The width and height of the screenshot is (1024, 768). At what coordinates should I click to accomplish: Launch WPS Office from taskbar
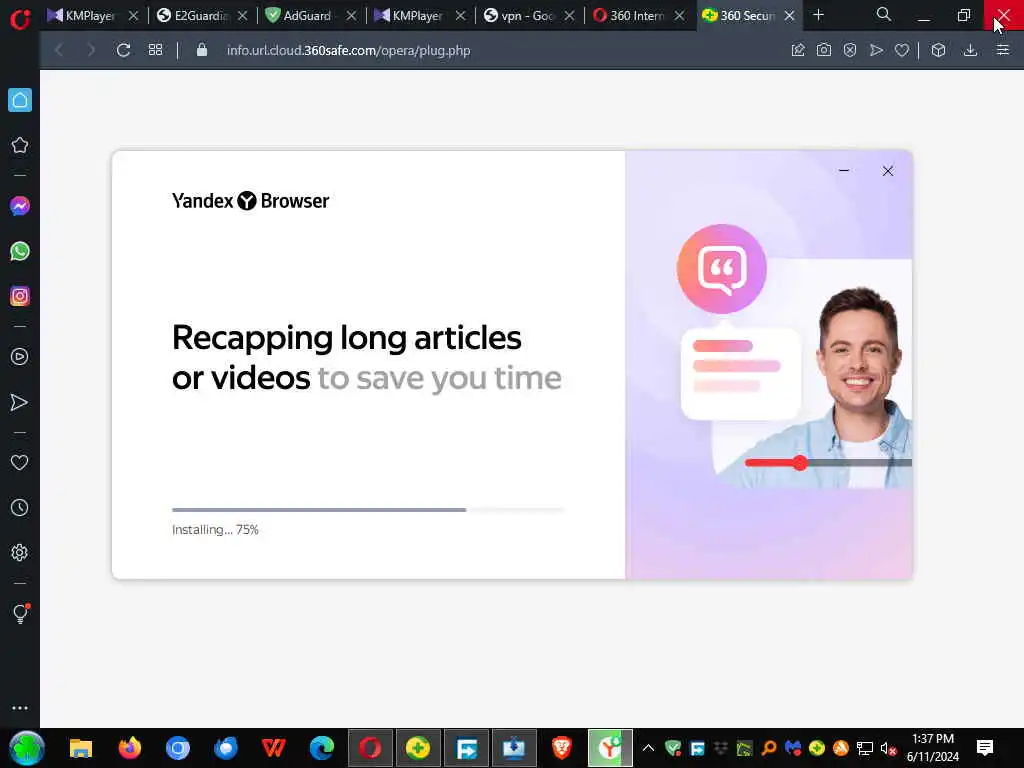coord(274,748)
